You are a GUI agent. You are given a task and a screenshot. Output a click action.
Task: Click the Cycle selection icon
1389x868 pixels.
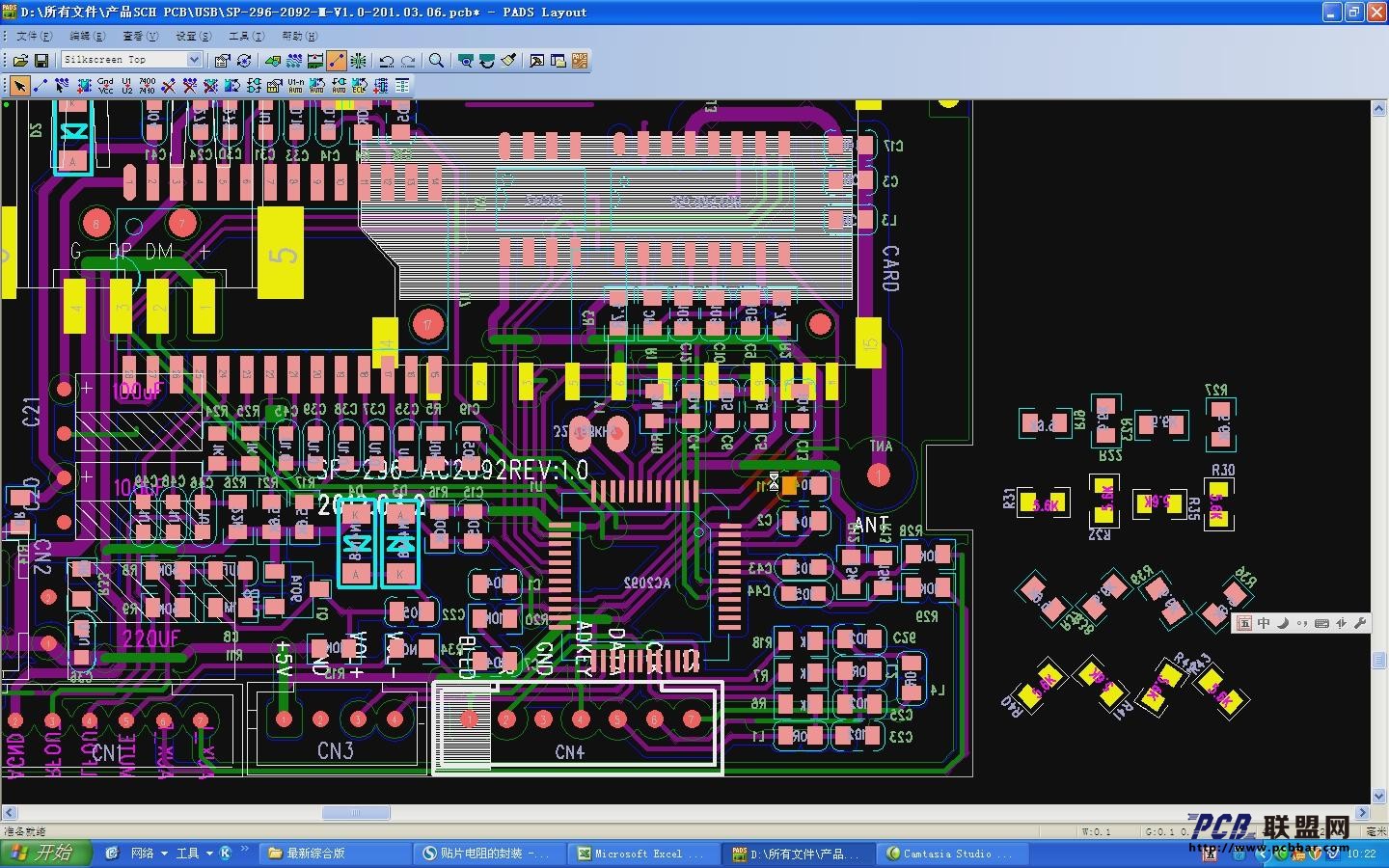(244, 60)
